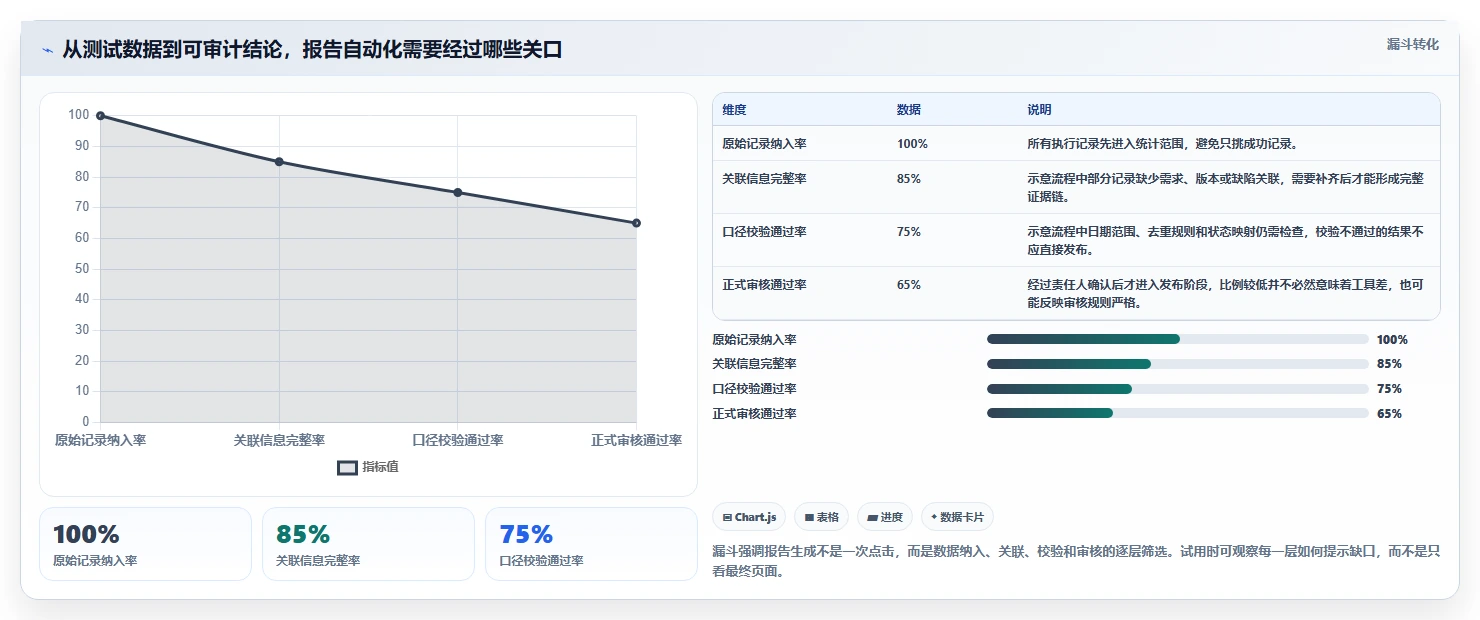1480x620 pixels.
Task: Click the chart data point at value 100
Action: (x=100, y=116)
